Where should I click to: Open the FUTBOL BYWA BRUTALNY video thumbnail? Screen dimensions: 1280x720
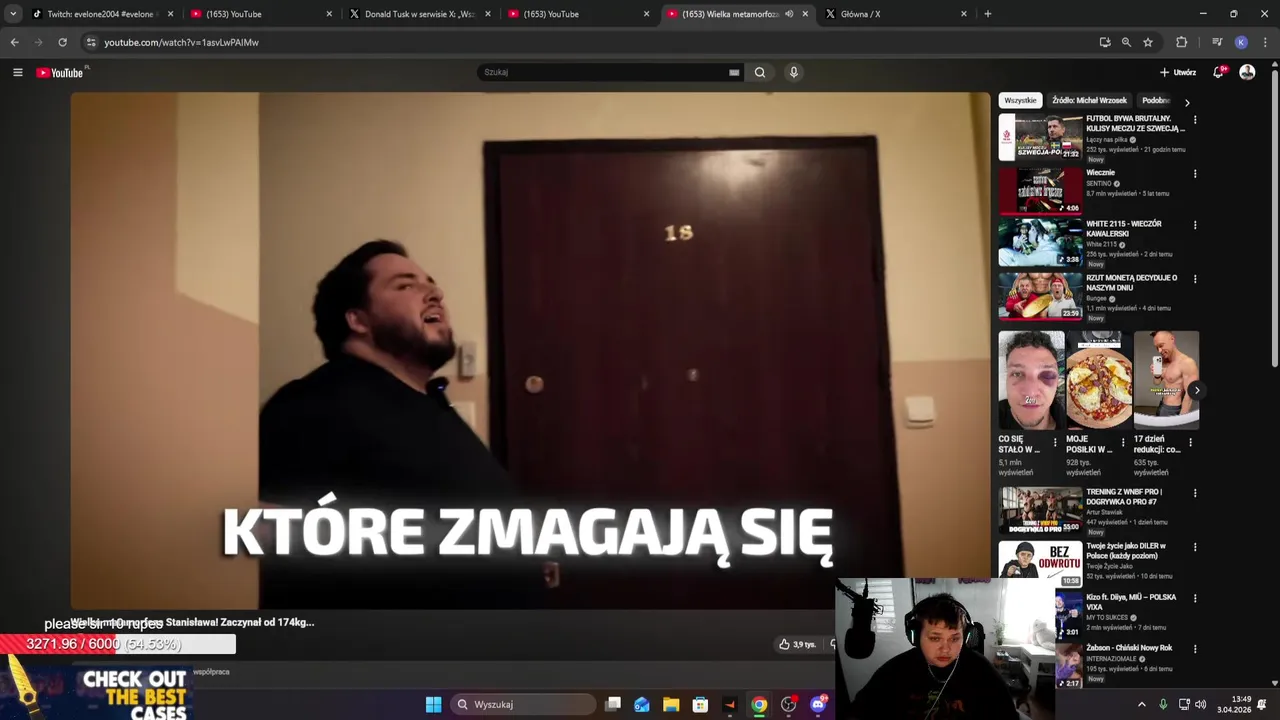pyautogui.click(x=1040, y=137)
